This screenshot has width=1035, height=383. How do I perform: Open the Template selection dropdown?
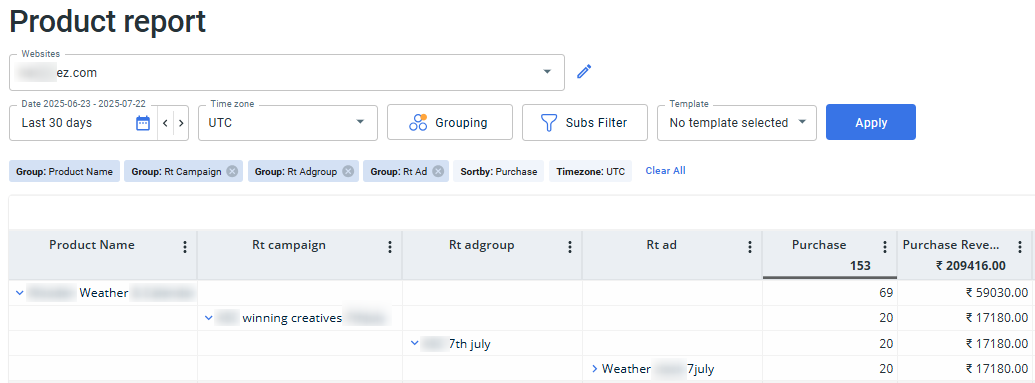pyautogui.click(x=737, y=123)
